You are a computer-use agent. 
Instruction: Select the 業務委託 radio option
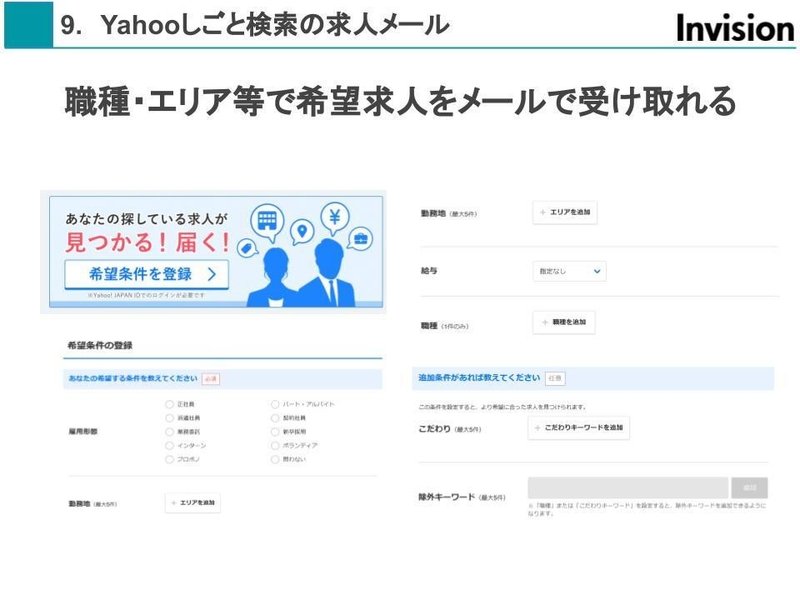coord(169,432)
